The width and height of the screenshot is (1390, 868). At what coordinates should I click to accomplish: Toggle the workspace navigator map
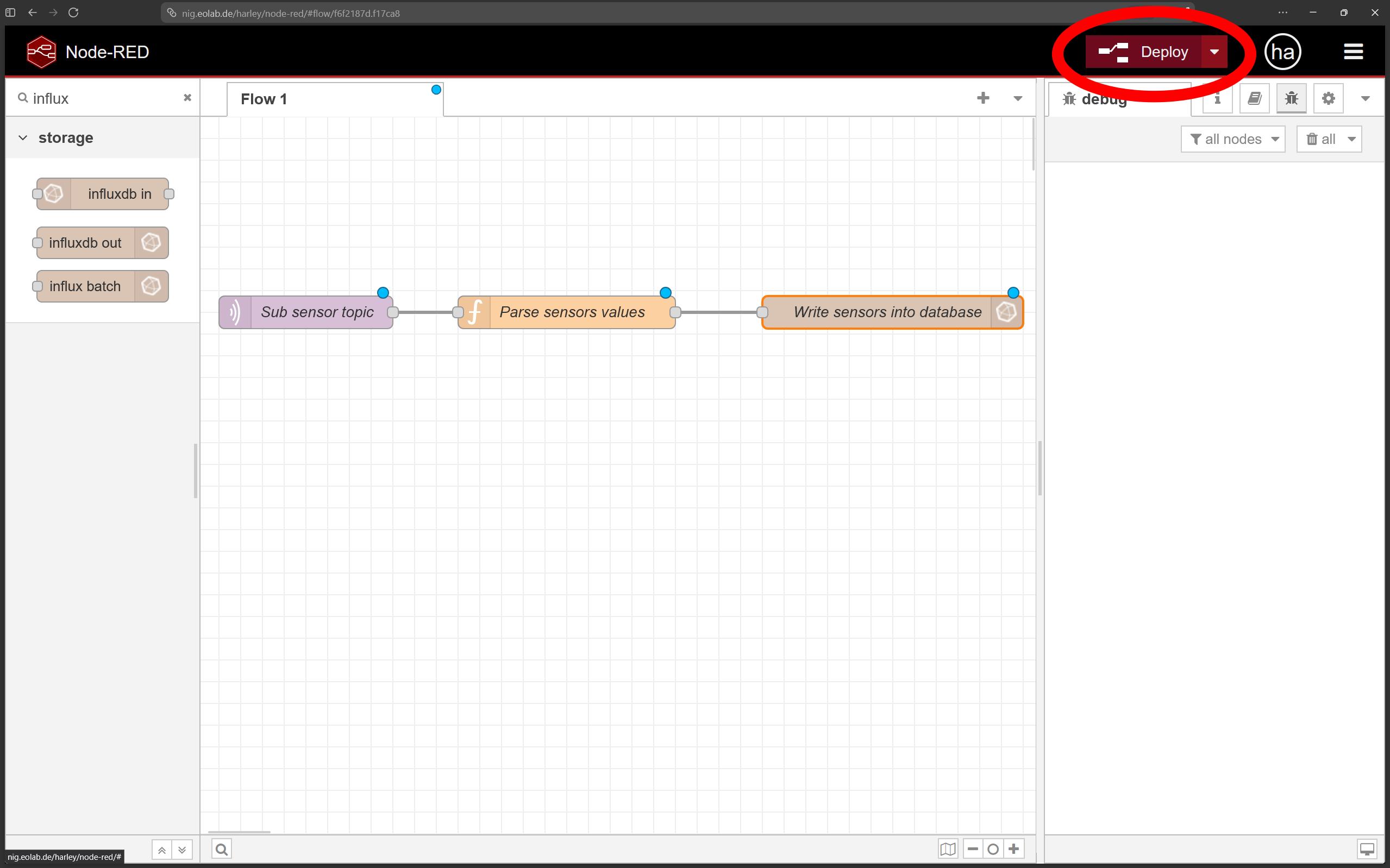[x=948, y=849]
